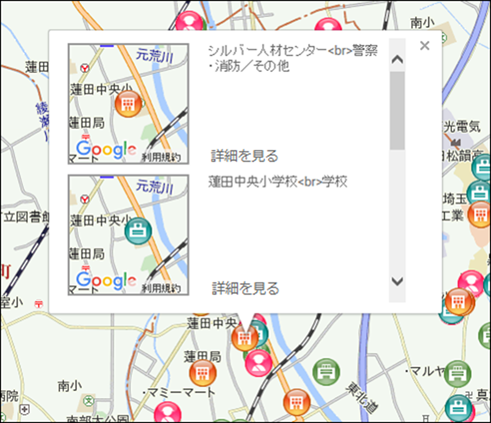Open the 蓮田中央小学校 map thumbnail

[128, 235]
